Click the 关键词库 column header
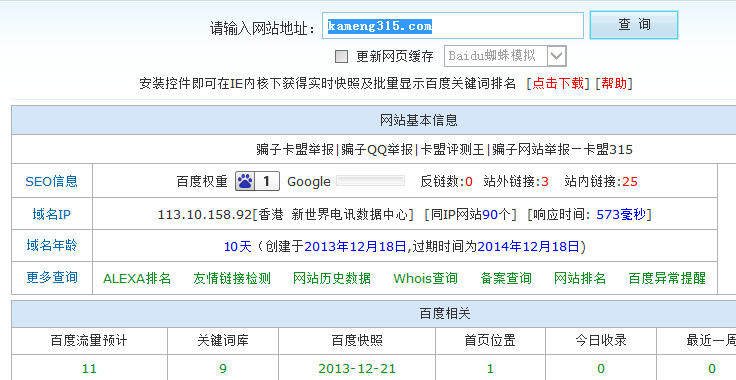736x380 pixels. click(223, 340)
